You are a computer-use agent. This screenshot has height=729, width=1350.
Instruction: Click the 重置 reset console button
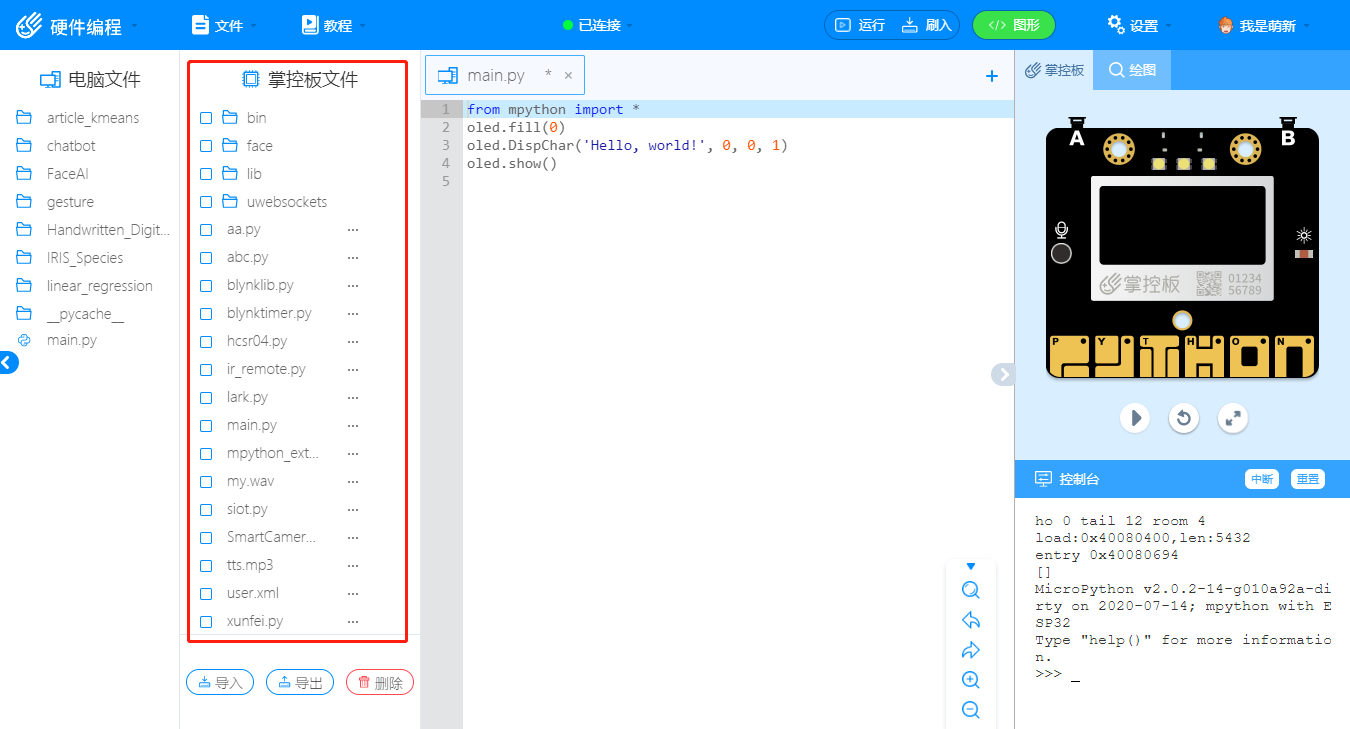coord(1307,479)
